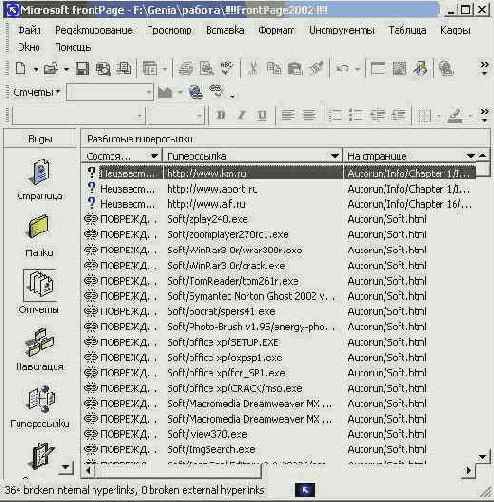
Task: Click the Undo arrow icon
Action: [x=343, y=69]
